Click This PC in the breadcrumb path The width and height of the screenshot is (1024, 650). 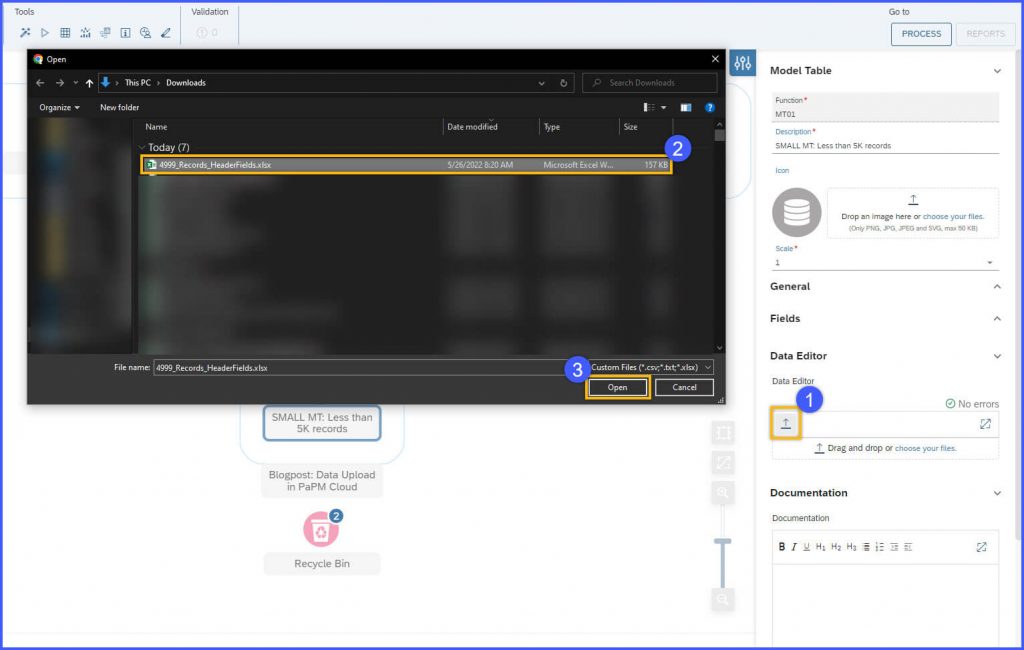[138, 83]
